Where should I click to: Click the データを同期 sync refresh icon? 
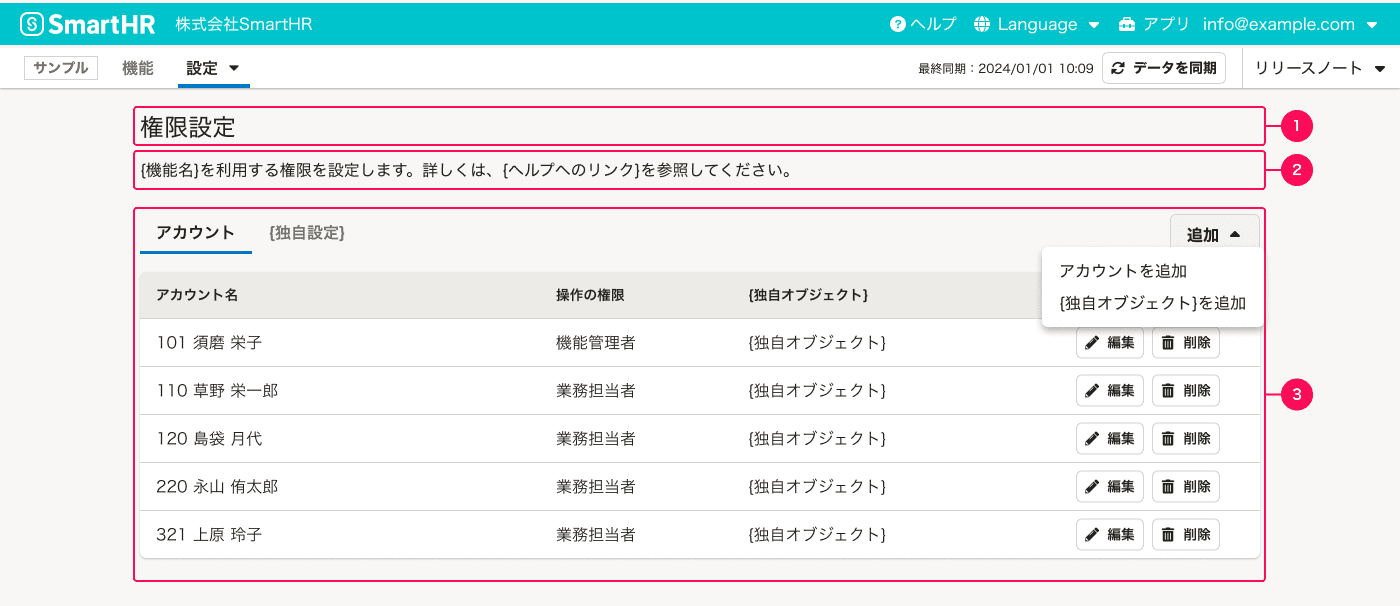(x=1117, y=67)
